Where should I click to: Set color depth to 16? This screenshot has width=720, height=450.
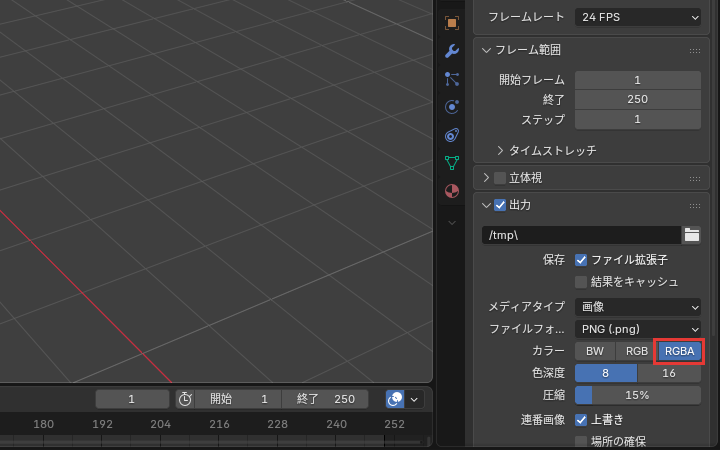point(669,373)
